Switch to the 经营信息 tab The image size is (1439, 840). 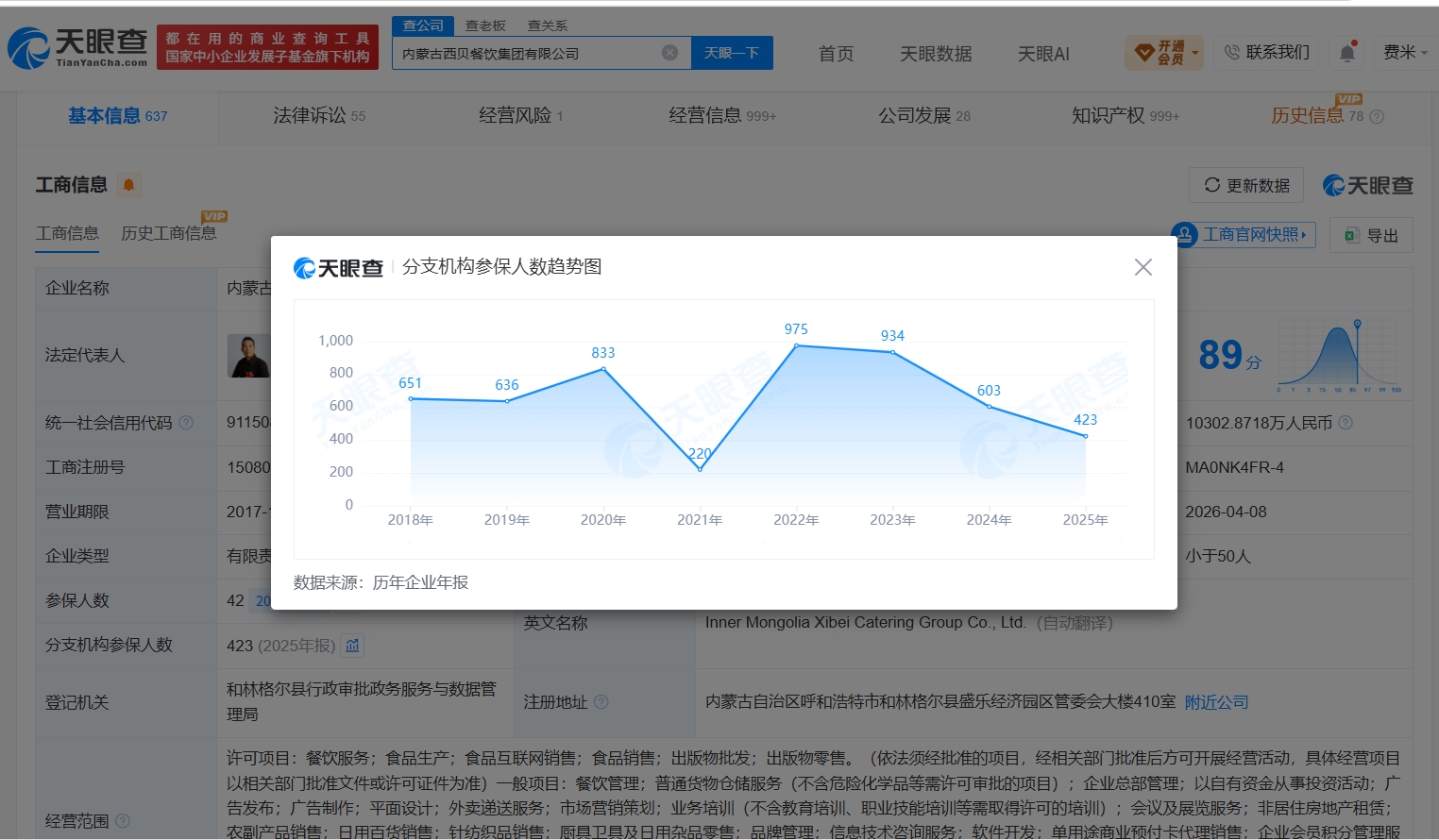coord(722,116)
